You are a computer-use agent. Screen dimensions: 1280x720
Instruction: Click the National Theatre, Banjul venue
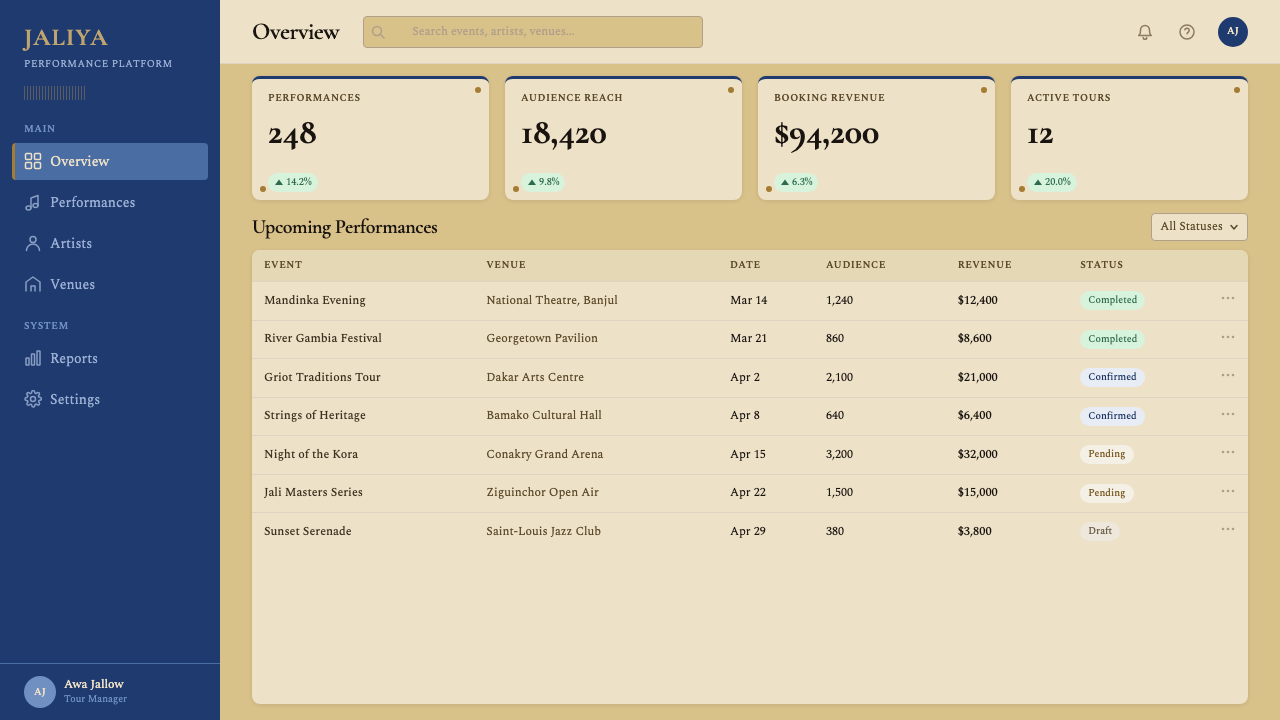point(552,300)
